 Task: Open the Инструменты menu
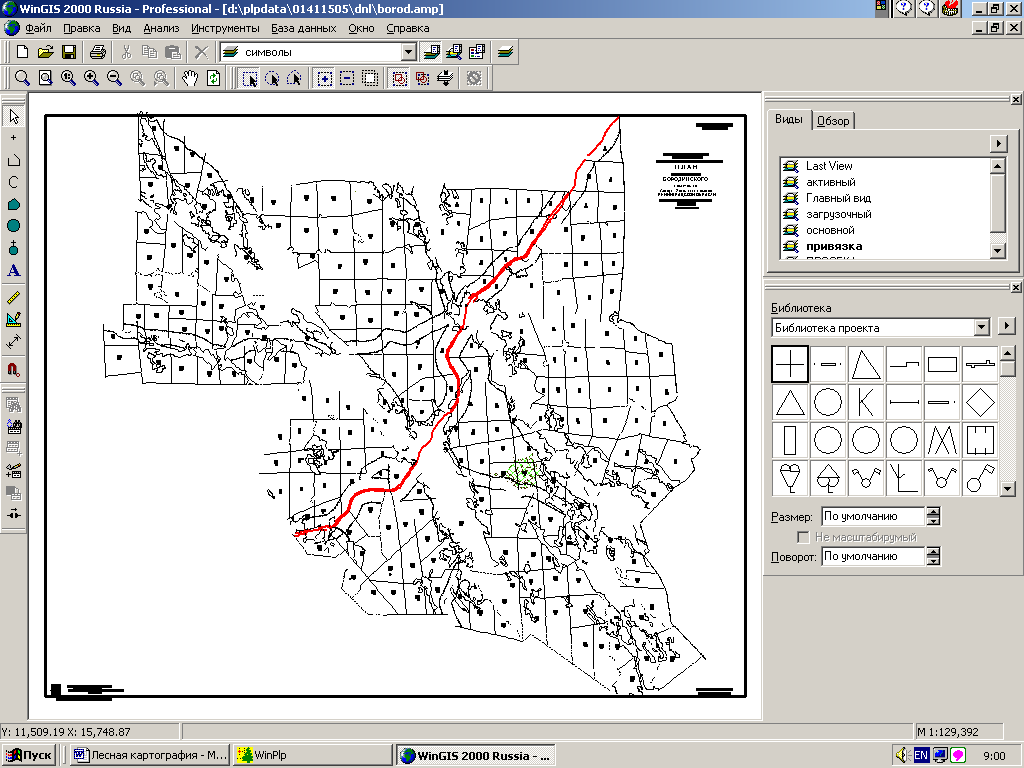pyautogui.click(x=225, y=28)
